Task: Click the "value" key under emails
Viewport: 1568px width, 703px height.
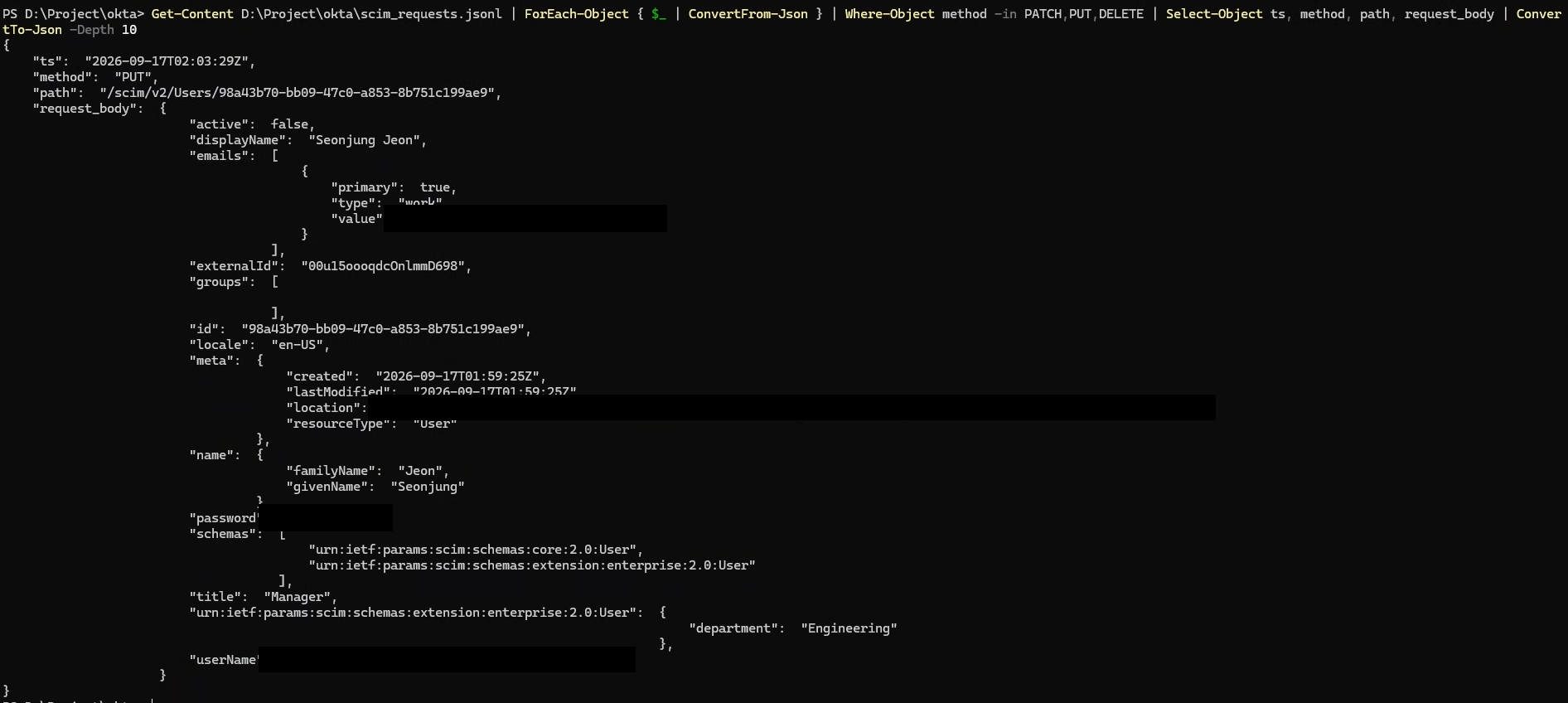Action: [x=357, y=219]
